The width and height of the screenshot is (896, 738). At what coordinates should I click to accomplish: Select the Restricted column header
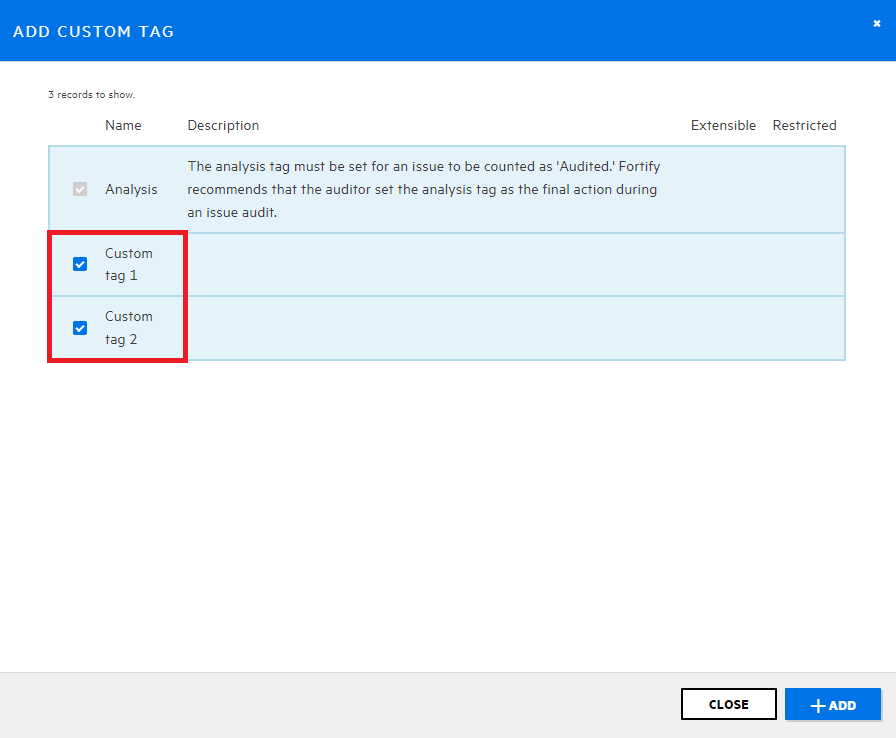pyautogui.click(x=804, y=125)
